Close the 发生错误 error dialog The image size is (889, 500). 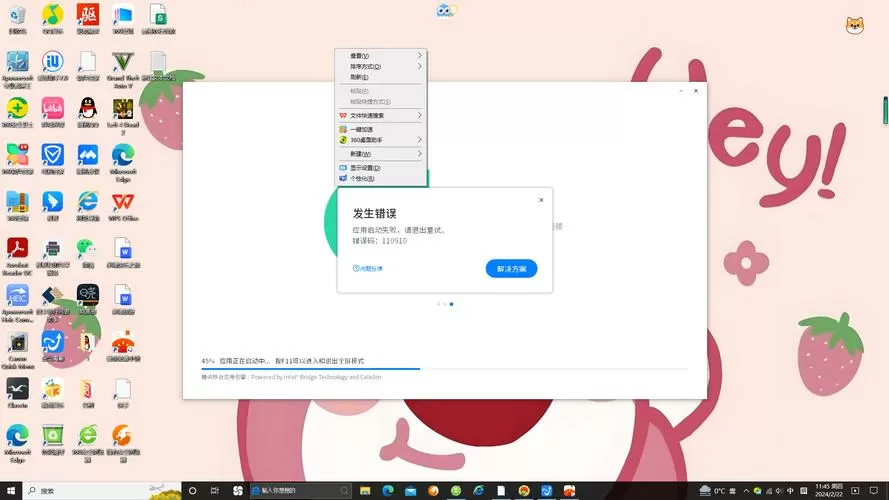[x=541, y=200]
